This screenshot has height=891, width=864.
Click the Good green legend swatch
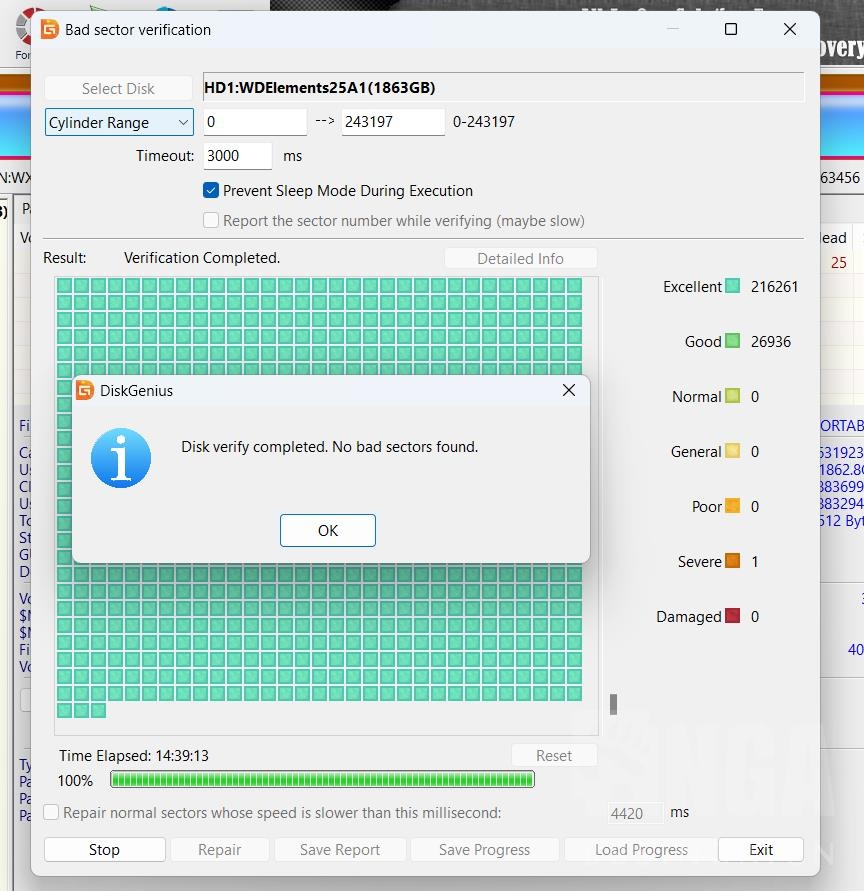coord(733,342)
